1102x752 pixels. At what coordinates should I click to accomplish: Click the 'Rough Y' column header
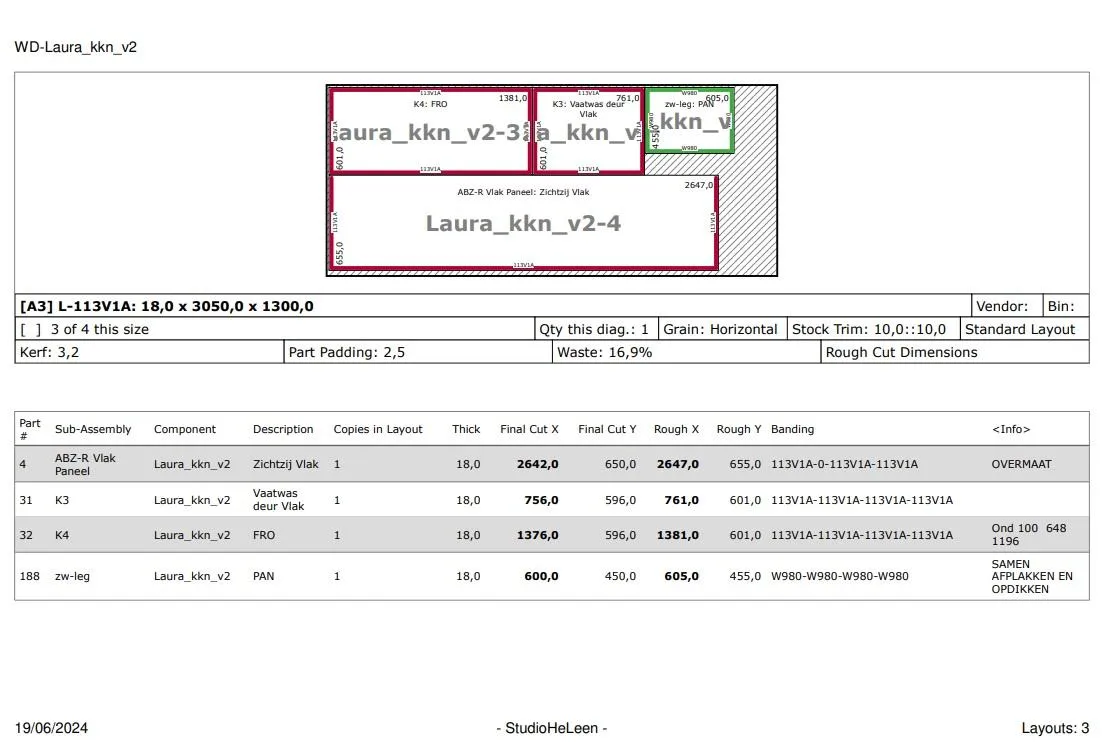[x=739, y=429]
